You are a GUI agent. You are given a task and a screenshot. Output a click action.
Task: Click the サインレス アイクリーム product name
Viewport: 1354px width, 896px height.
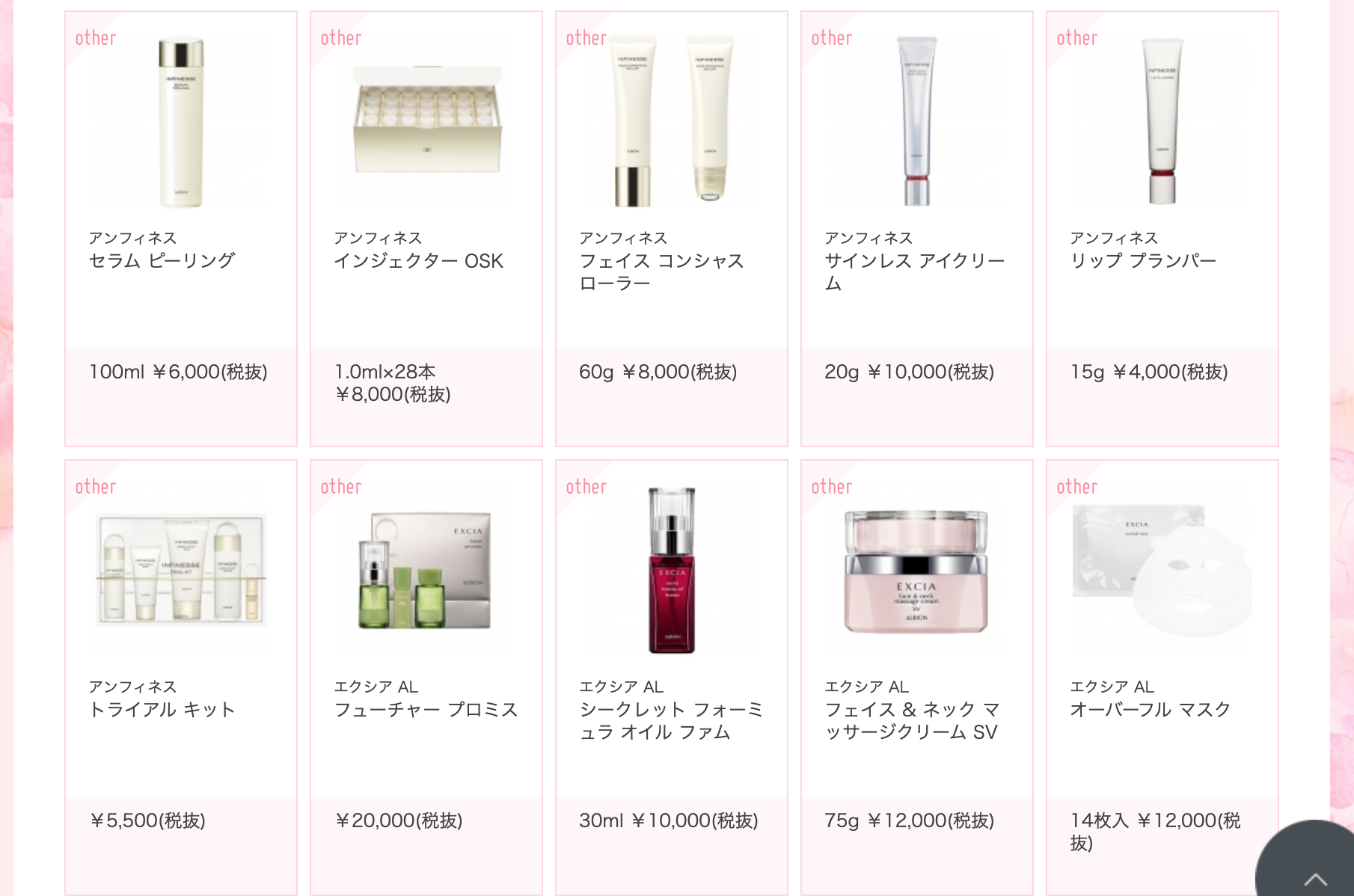point(914,272)
